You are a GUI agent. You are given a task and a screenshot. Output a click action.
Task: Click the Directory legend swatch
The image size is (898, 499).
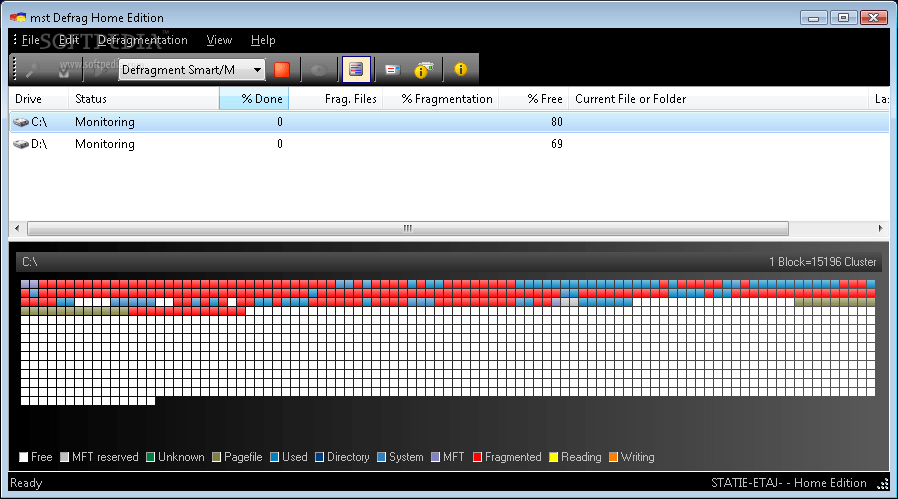pyautogui.click(x=320, y=457)
